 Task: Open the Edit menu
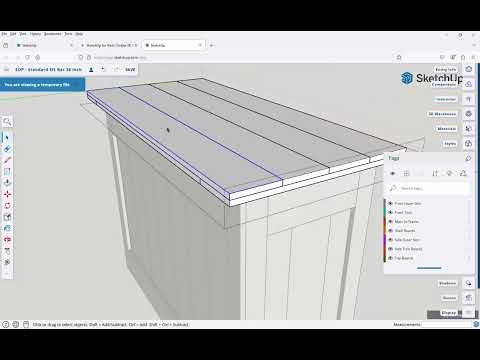pos(13,34)
